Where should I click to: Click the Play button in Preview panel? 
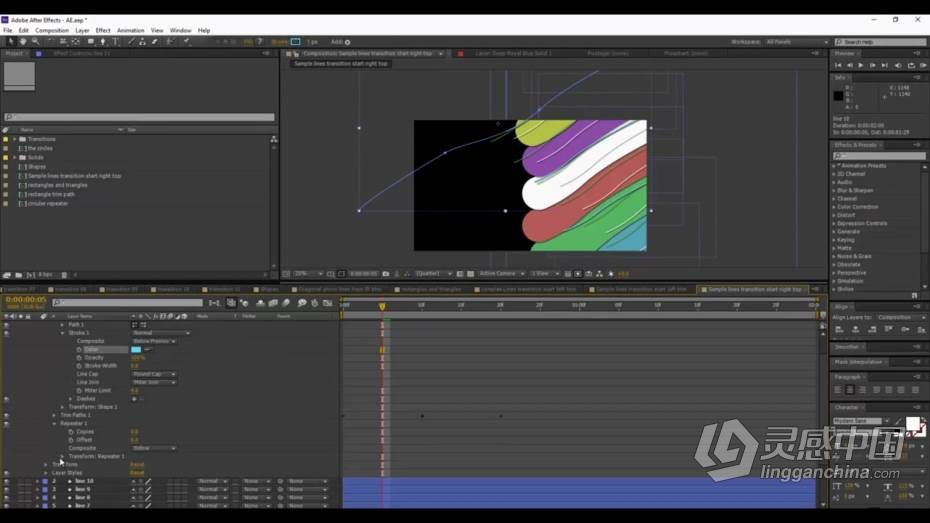click(x=861, y=65)
